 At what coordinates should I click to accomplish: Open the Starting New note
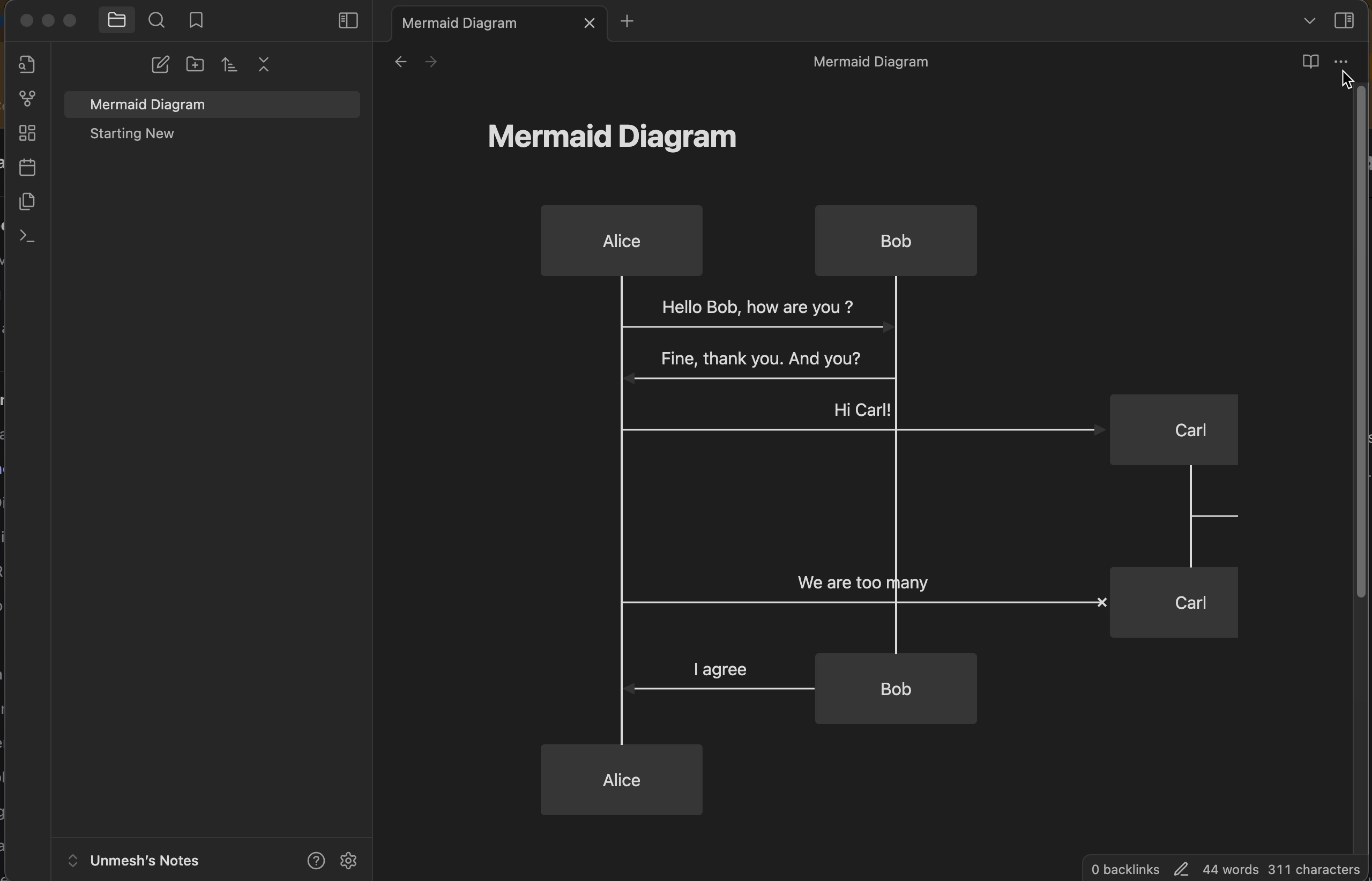(132, 133)
